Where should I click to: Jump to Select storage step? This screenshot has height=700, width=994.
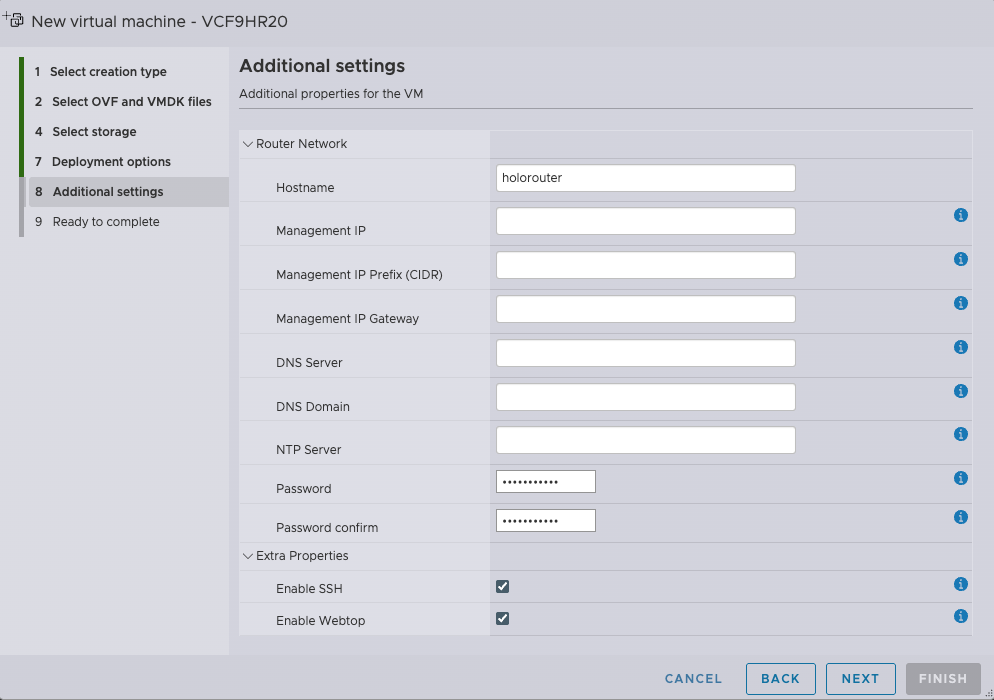[x=94, y=132]
